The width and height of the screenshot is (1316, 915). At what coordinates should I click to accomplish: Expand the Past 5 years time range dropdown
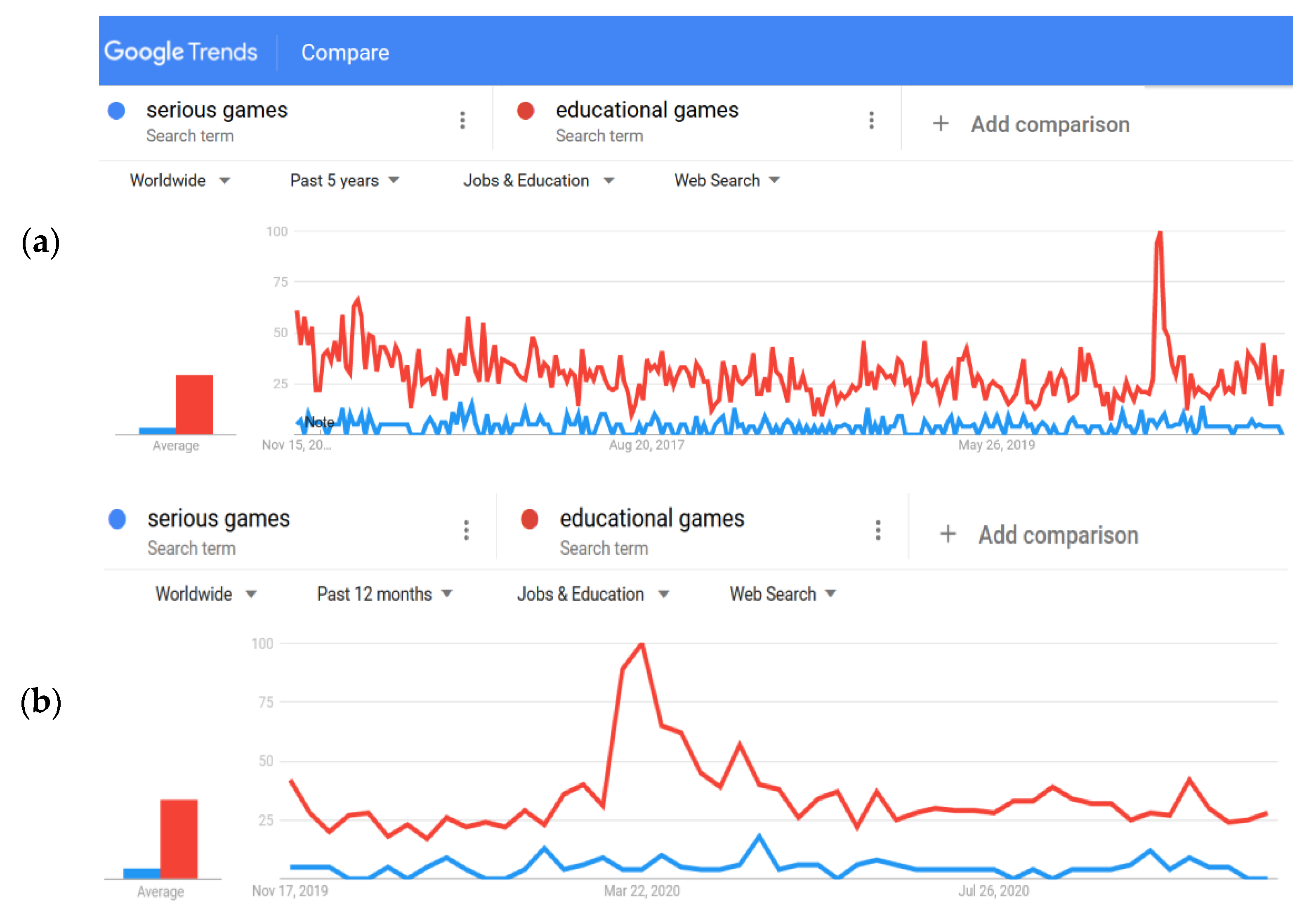click(x=344, y=180)
